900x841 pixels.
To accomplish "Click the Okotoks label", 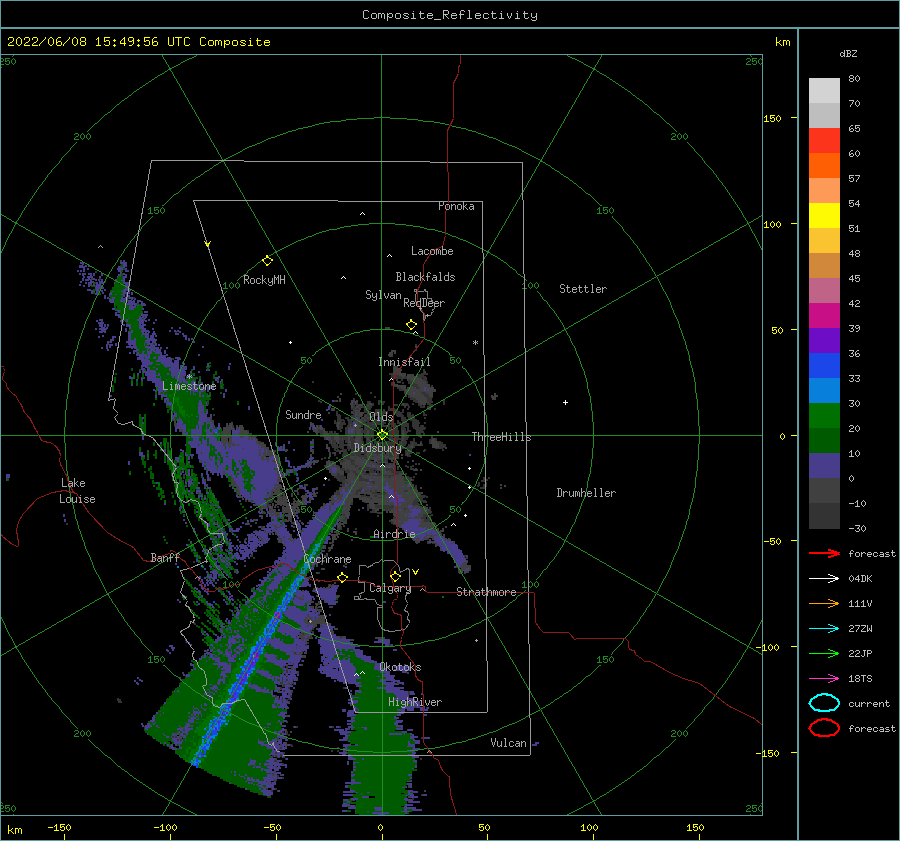I will 400,667.
